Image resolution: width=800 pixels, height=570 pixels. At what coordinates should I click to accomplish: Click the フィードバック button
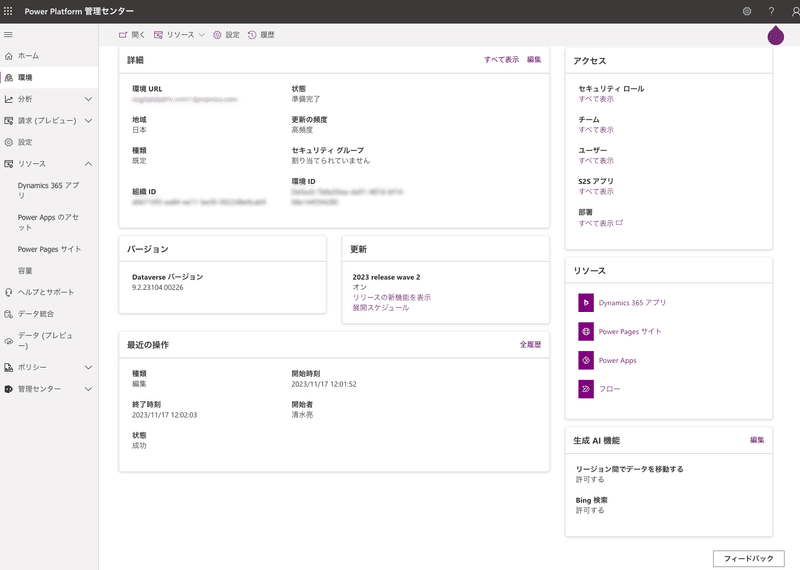pos(748,559)
